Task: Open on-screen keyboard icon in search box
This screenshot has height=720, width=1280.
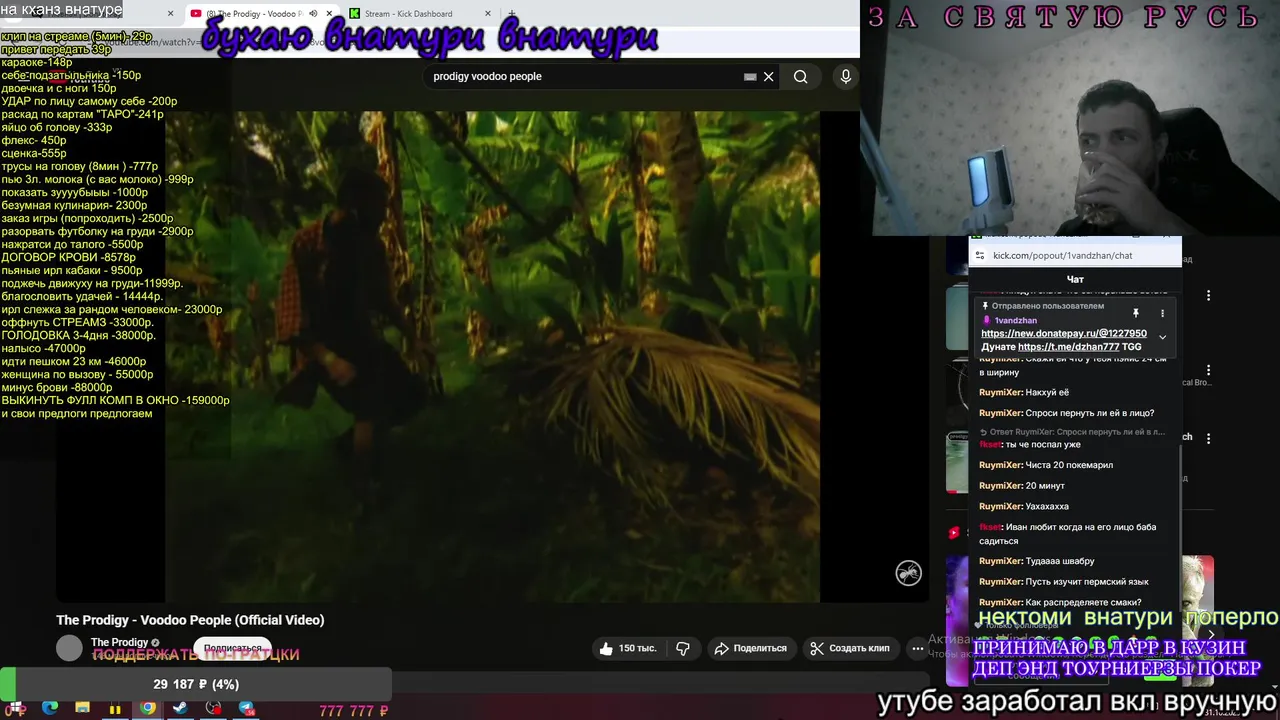Action: (750, 77)
